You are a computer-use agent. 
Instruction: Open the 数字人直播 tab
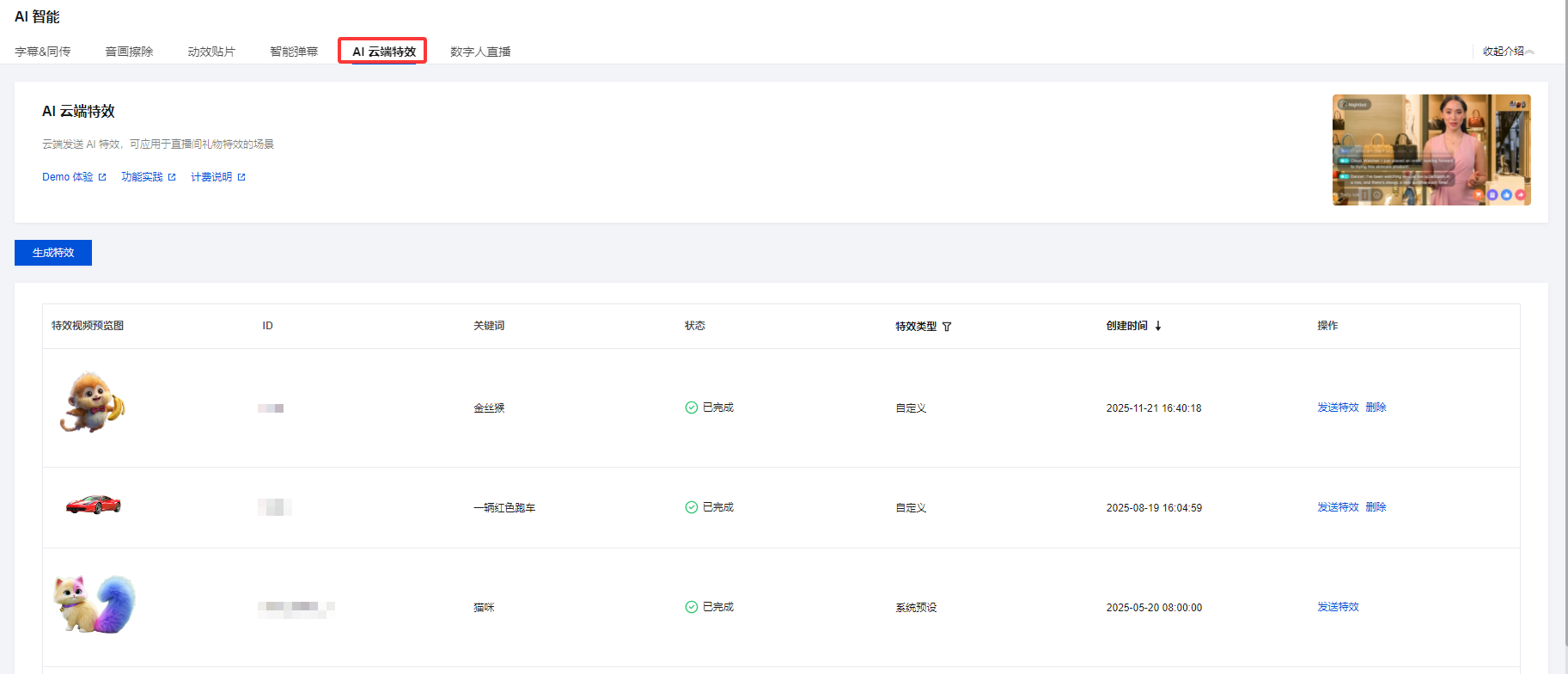pos(480,52)
